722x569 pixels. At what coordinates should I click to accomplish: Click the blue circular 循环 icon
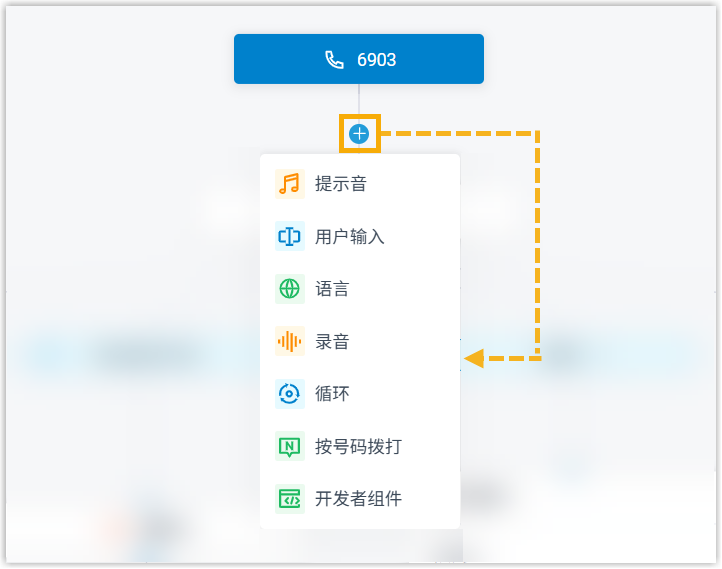click(289, 394)
